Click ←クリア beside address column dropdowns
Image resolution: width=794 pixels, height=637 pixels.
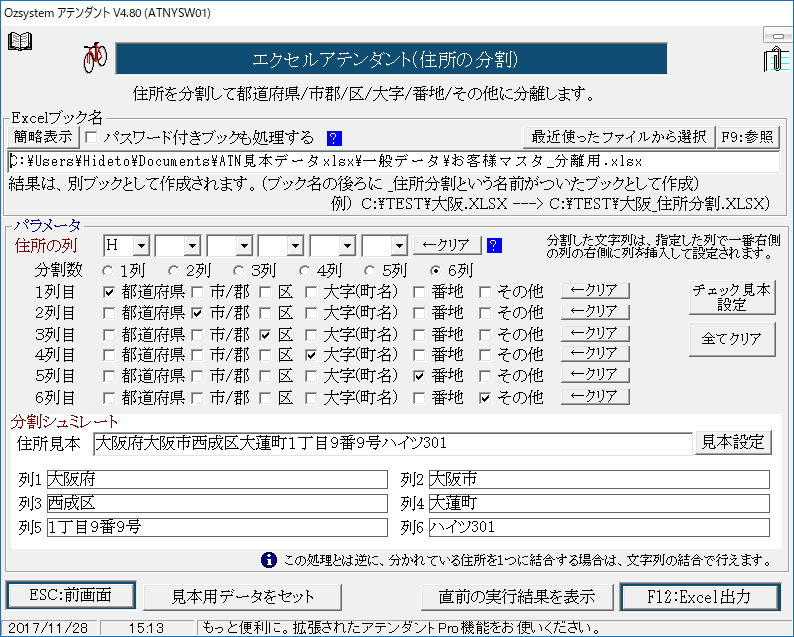(x=447, y=246)
